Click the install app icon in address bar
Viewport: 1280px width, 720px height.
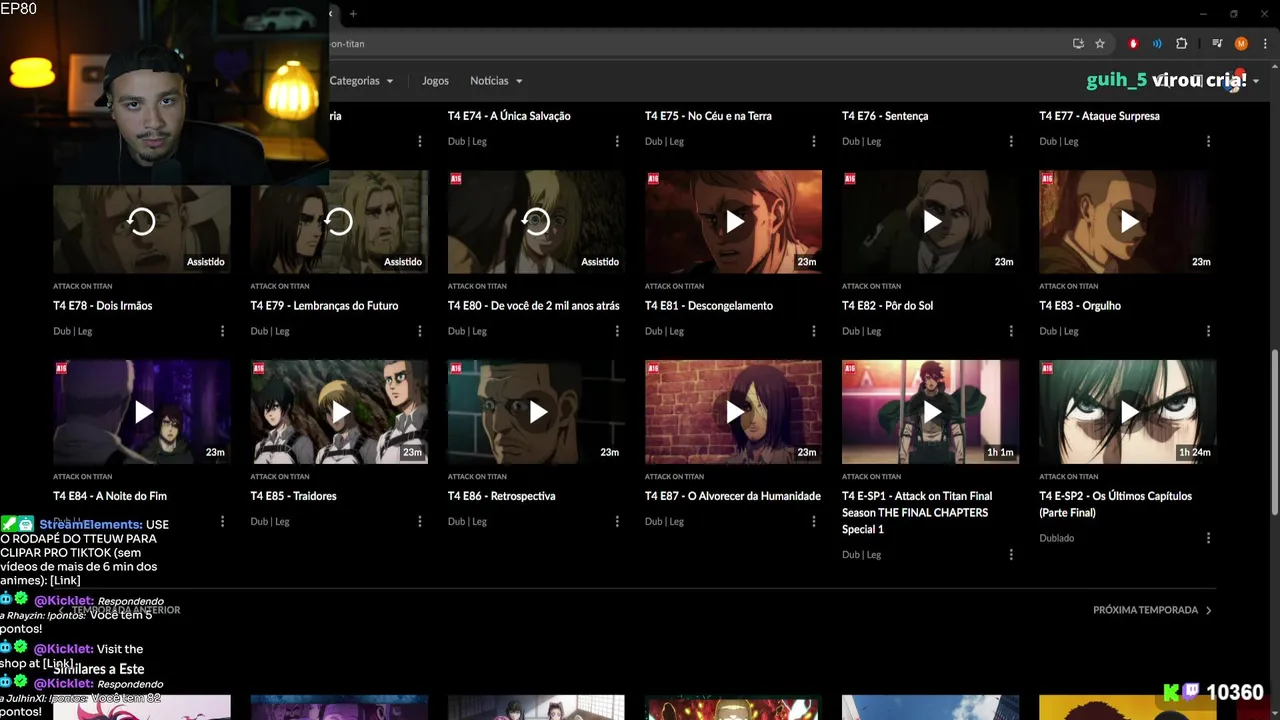pyautogui.click(x=1078, y=44)
